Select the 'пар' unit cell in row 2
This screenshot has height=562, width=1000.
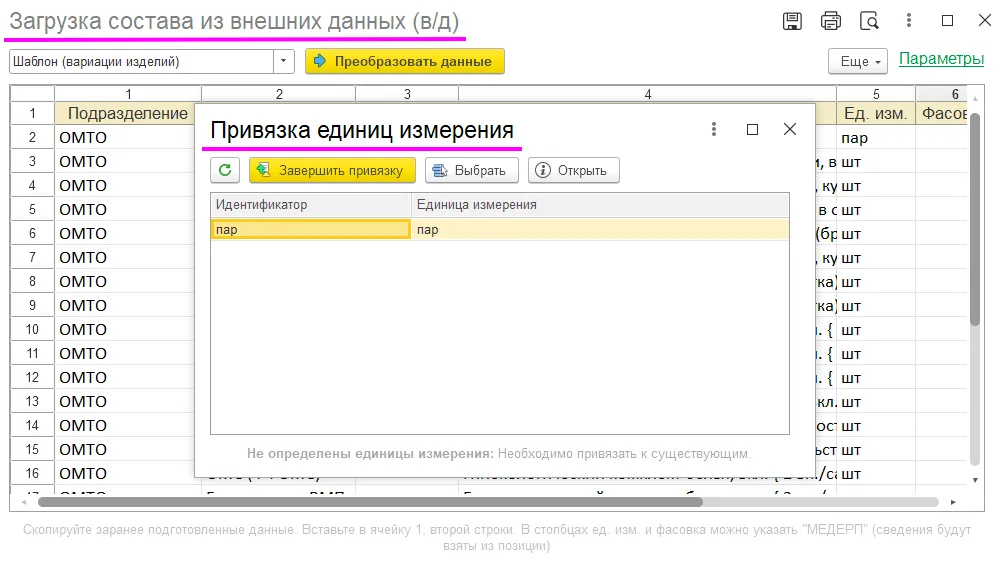point(876,138)
